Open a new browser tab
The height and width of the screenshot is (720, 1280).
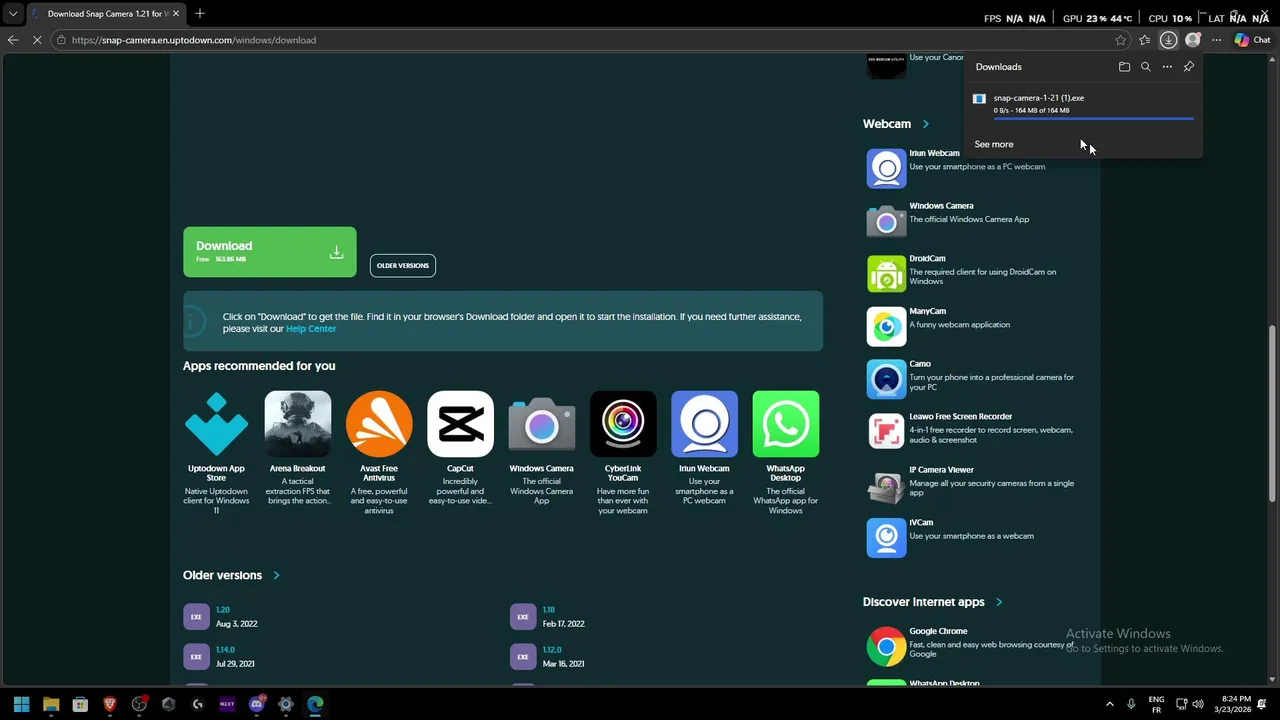point(200,13)
